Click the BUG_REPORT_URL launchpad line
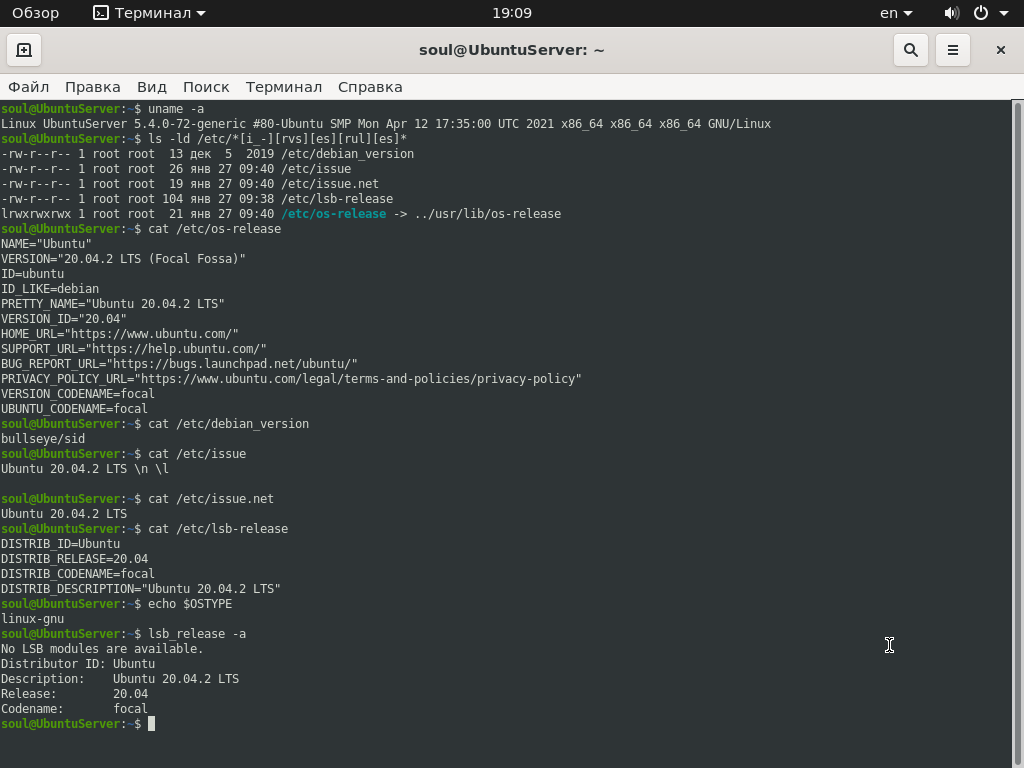This screenshot has width=1024, height=768. pyautogui.click(x=180, y=364)
